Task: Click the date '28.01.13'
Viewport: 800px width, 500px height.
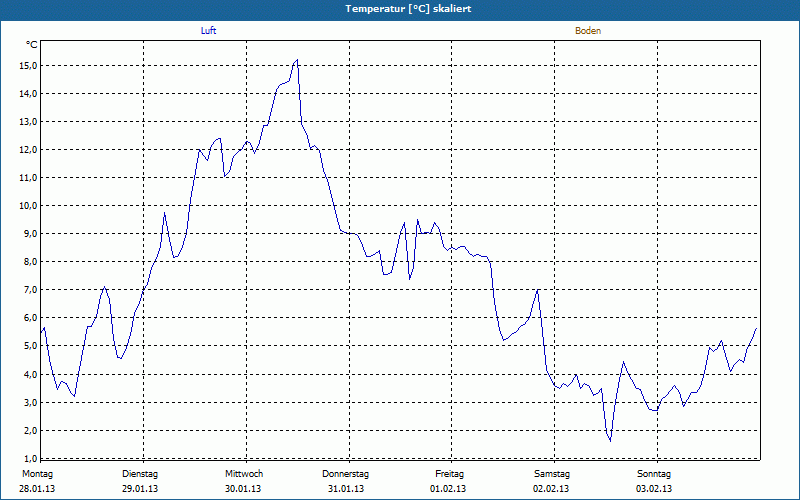Action: pos(37,489)
